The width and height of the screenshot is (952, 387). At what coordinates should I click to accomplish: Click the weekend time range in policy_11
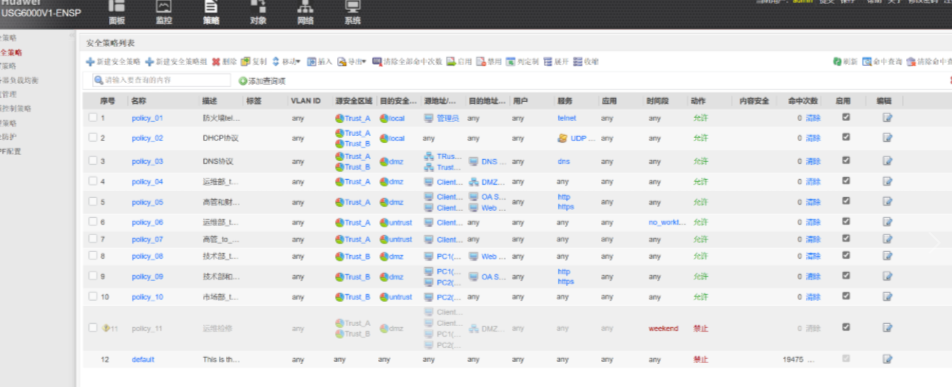(664, 328)
